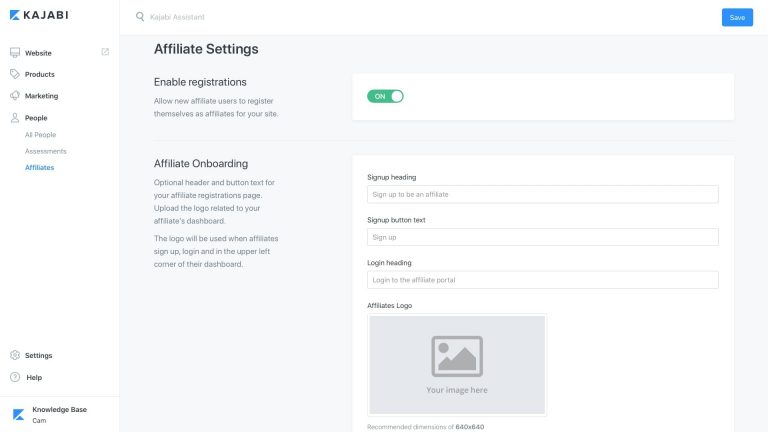
Task: Open the Help question mark icon
Action: [x=15, y=377]
